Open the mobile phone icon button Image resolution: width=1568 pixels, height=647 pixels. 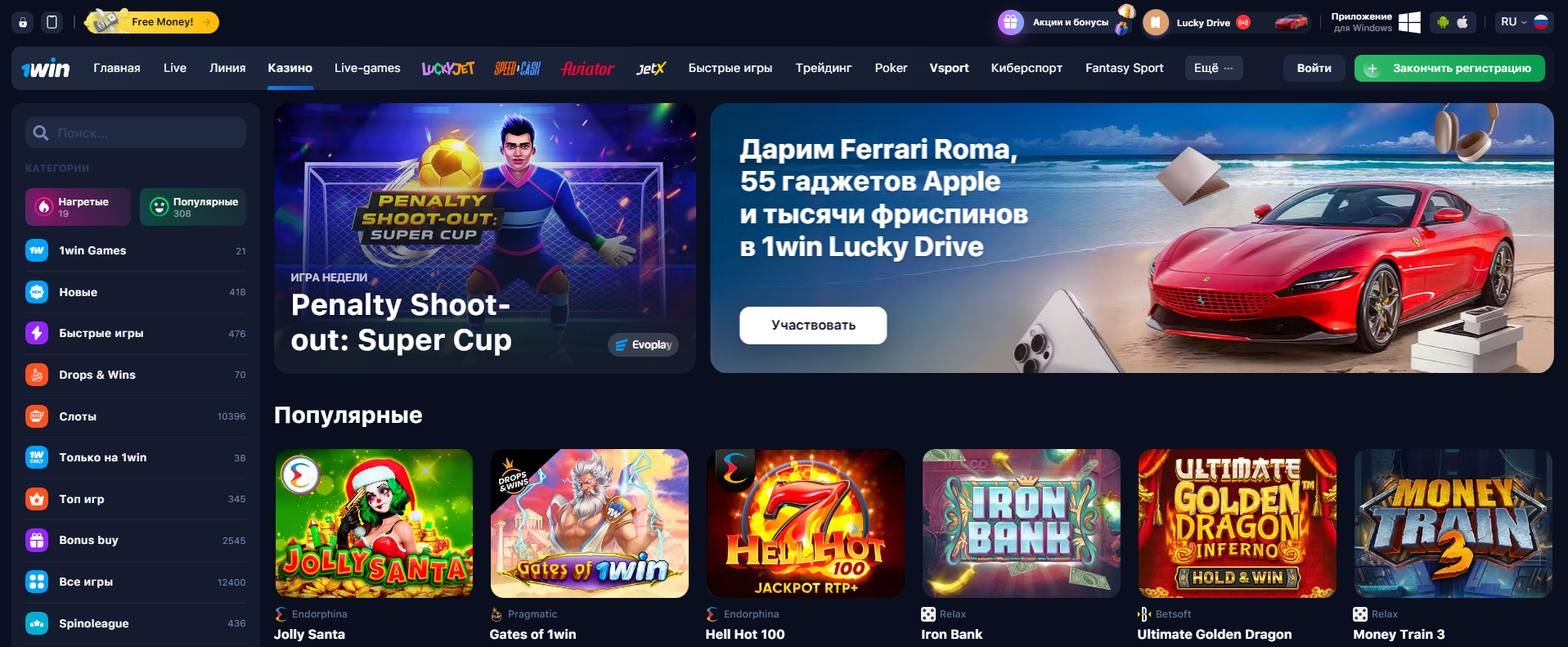click(52, 22)
